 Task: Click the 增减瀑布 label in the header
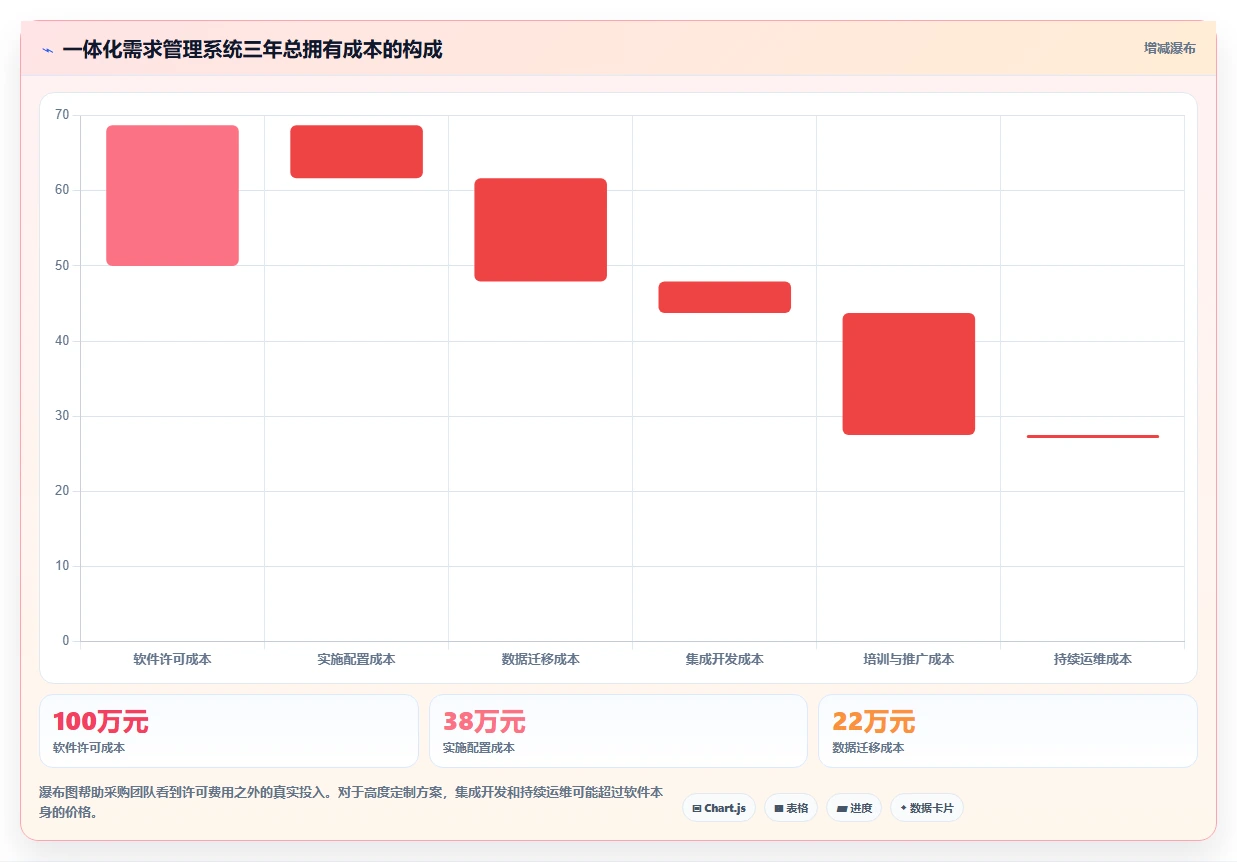(x=1169, y=48)
